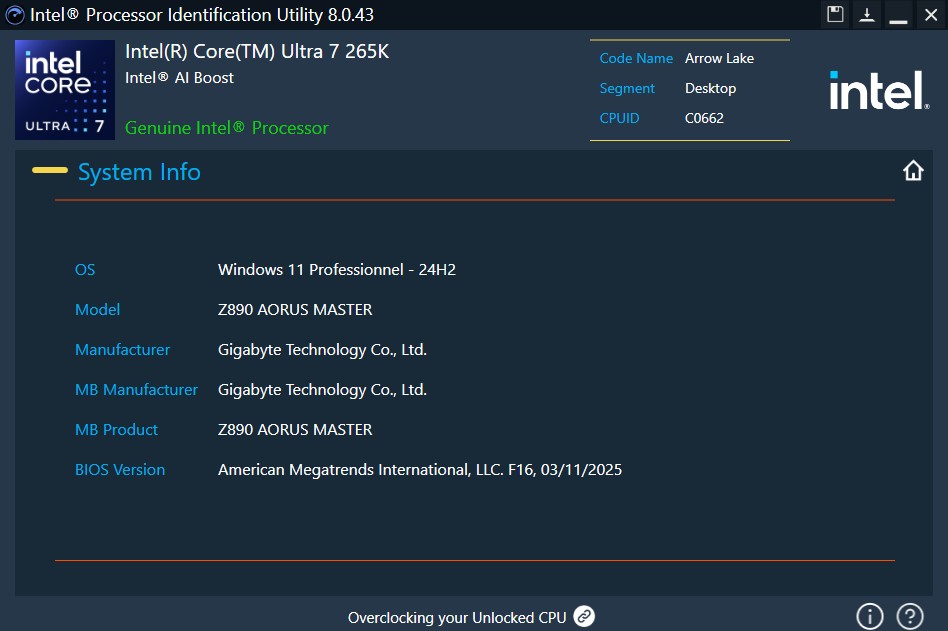Click the chain link icon beside Overclocking text
The image size is (948, 631).
click(584, 616)
